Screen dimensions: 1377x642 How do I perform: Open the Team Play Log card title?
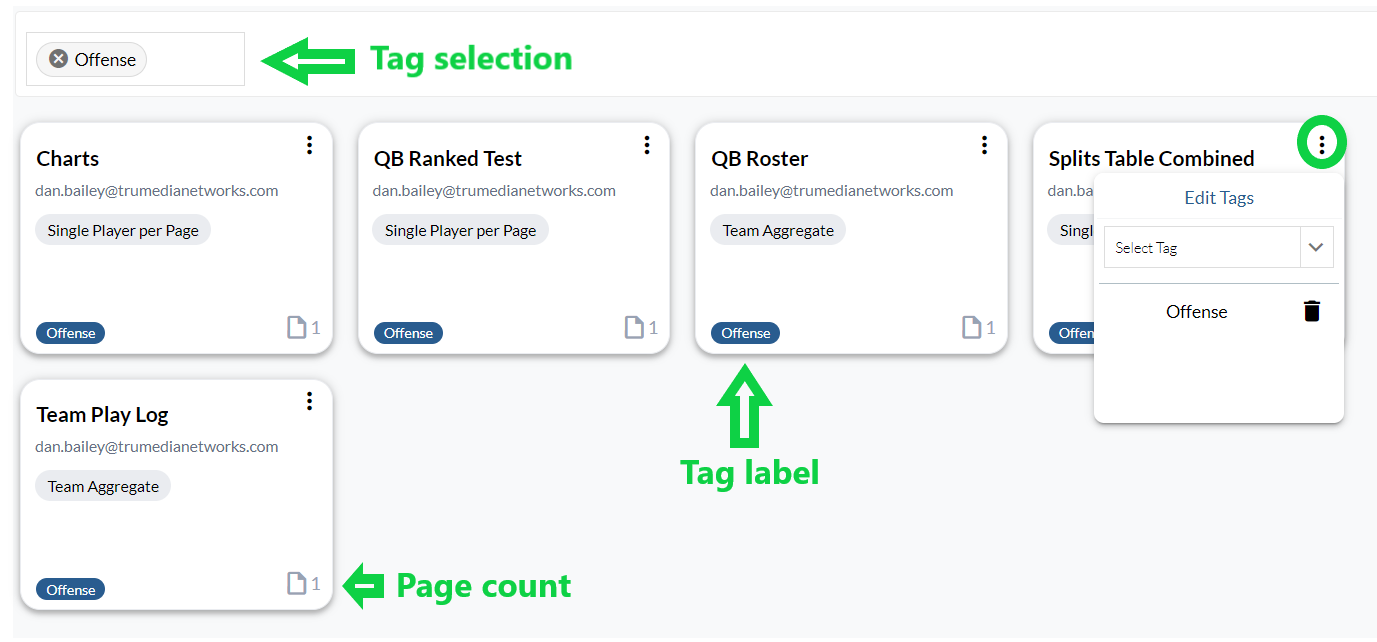103,415
